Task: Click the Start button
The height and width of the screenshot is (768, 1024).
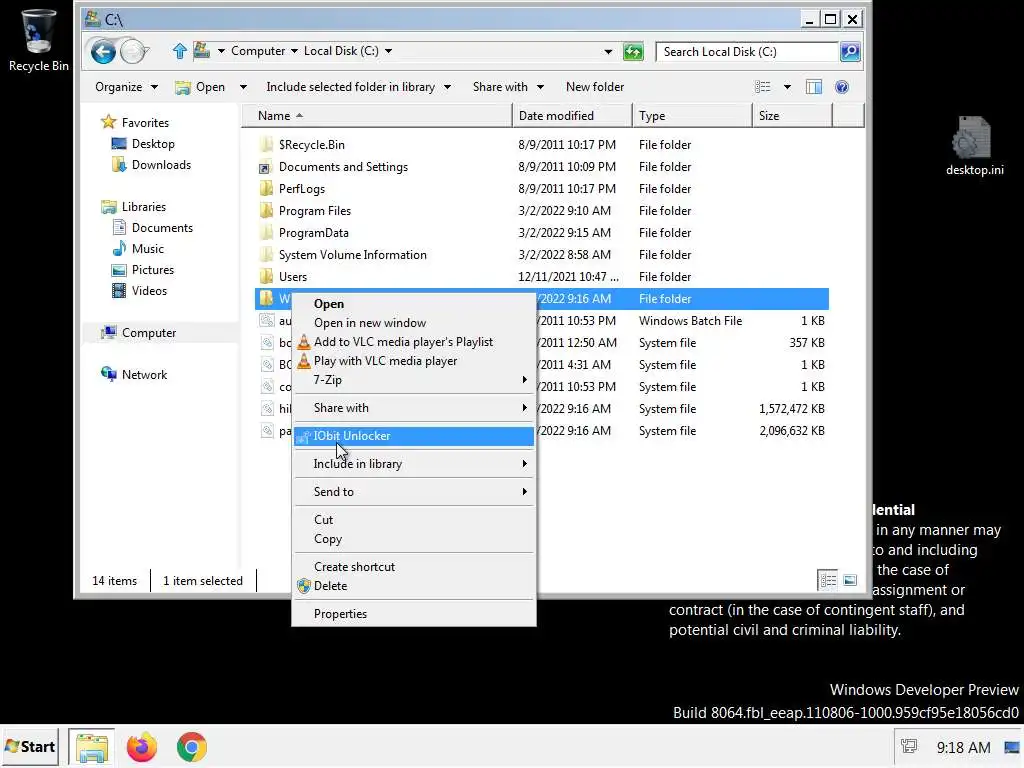Action: pos(30,747)
